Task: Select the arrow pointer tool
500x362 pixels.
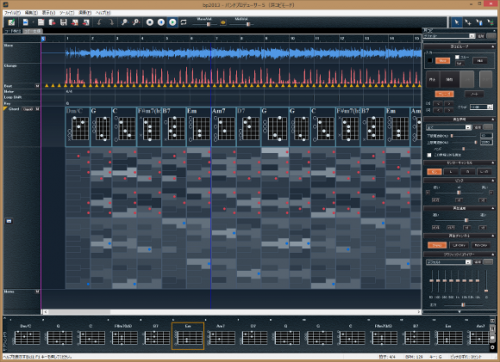Action: click(456, 22)
